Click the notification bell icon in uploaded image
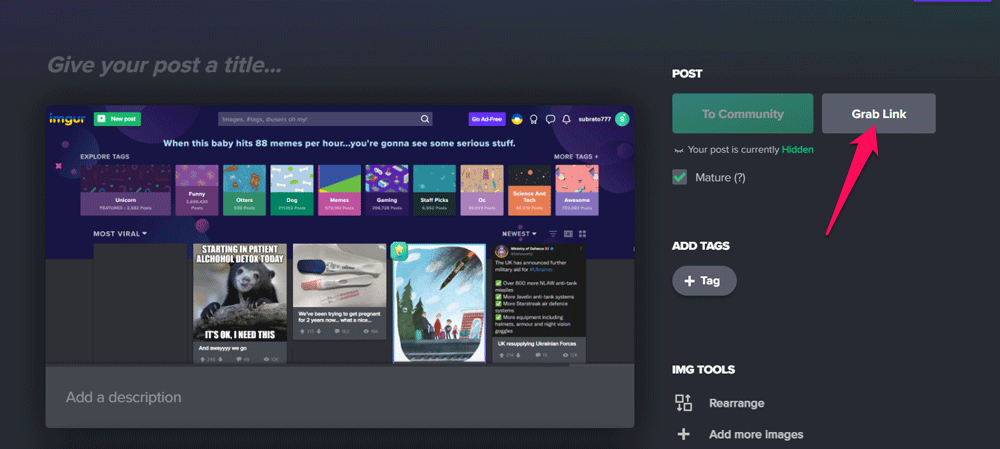The height and width of the screenshot is (449, 1000). [x=566, y=119]
